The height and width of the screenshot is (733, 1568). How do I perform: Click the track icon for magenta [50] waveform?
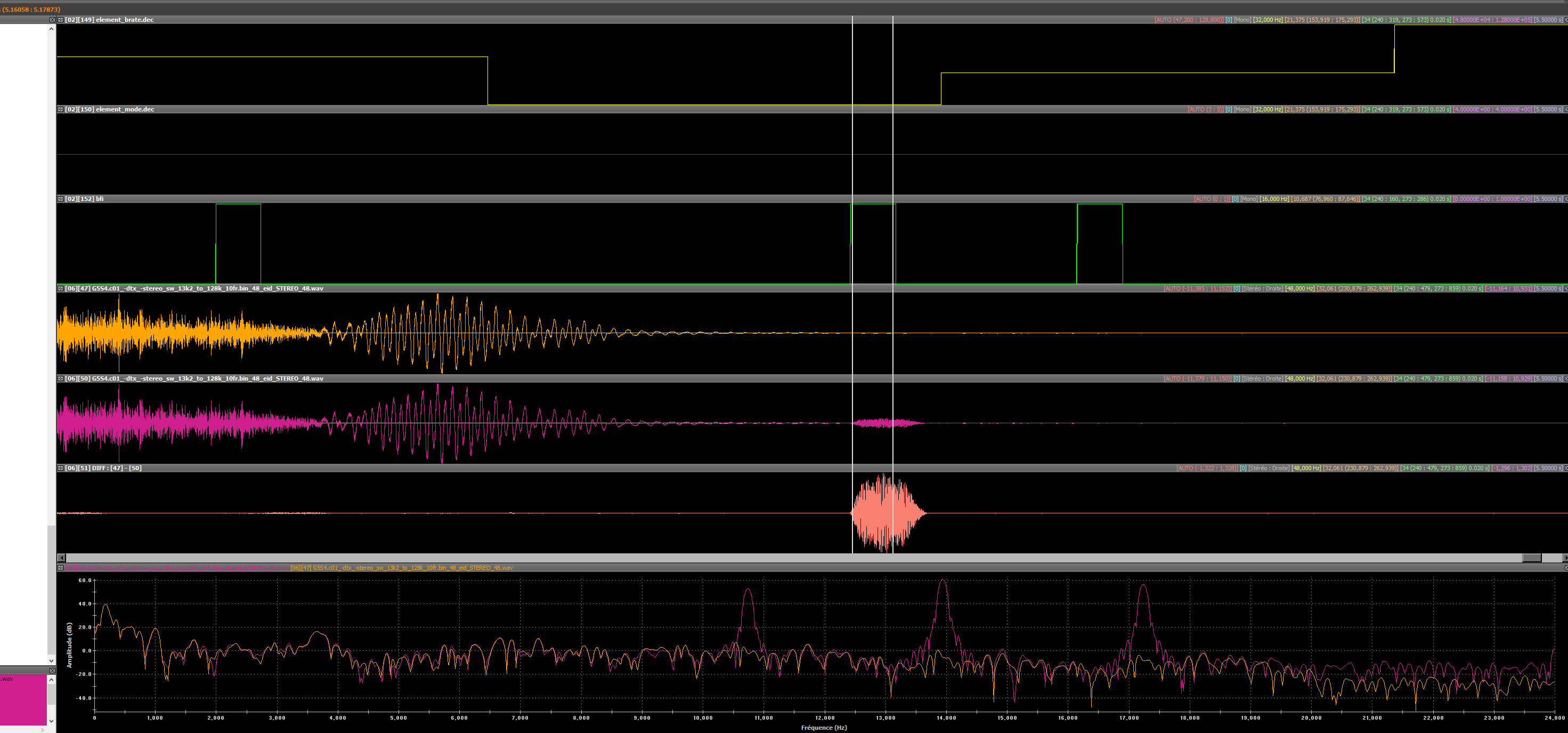coord(60,378)
